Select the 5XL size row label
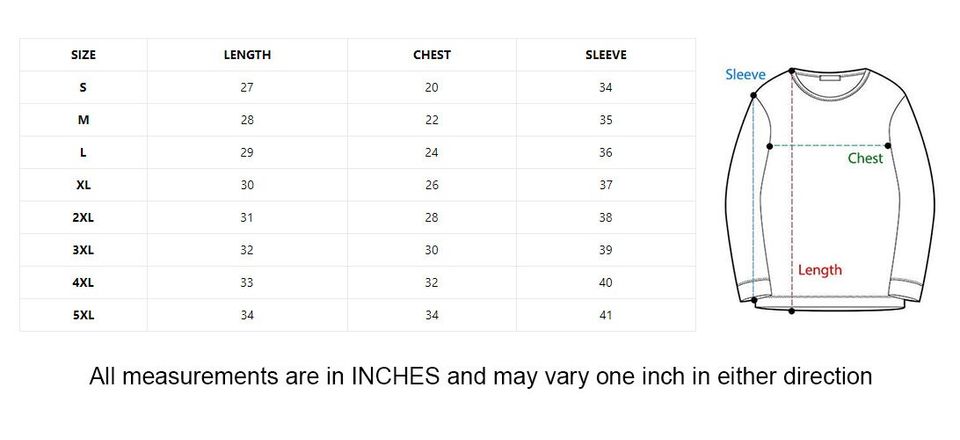Screen dimensions: 960x440 [x=83, y=315]
